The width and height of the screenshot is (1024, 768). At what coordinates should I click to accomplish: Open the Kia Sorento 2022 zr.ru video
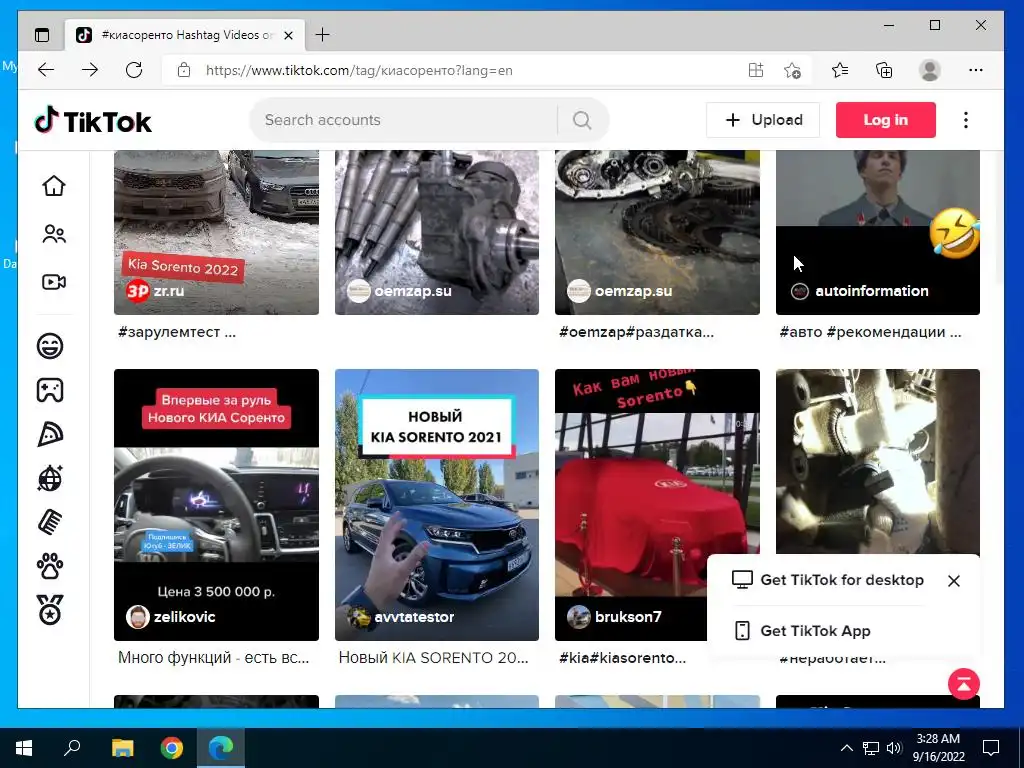216,232
